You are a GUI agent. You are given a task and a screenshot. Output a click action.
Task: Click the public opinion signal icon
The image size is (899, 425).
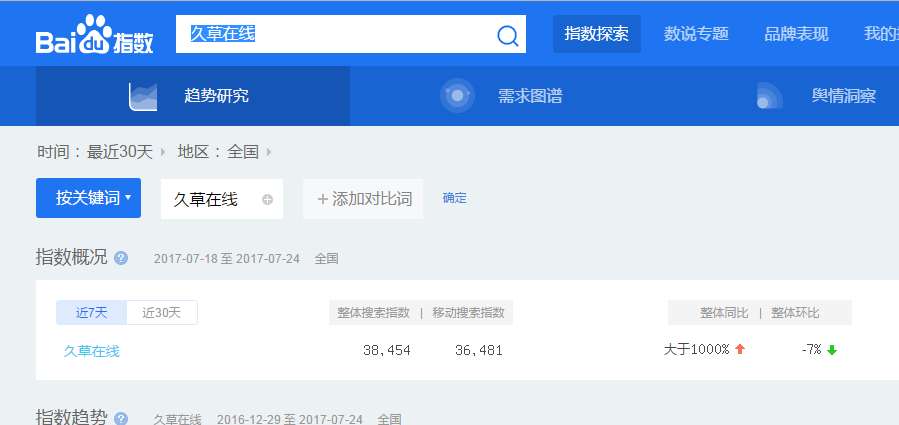click(768, 96)
